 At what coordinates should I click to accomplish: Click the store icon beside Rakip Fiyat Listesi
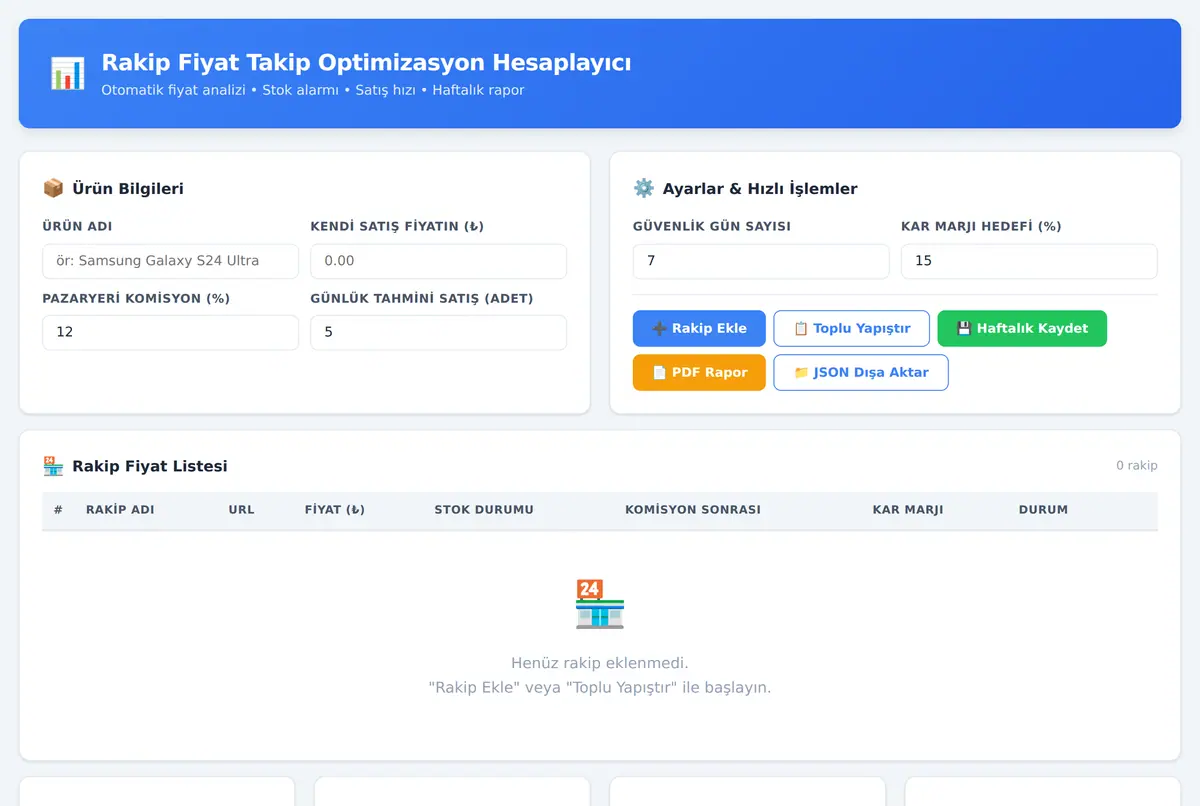tap(53, 466)
